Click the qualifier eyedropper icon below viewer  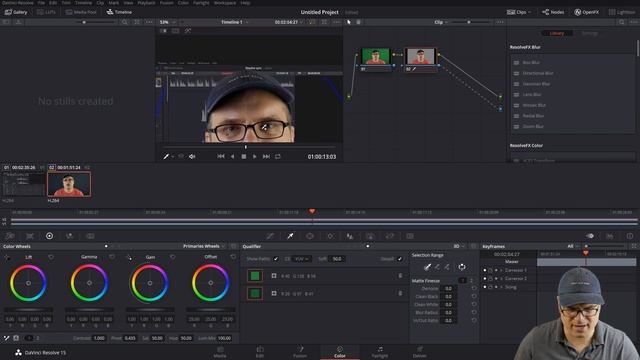point(166,157)
